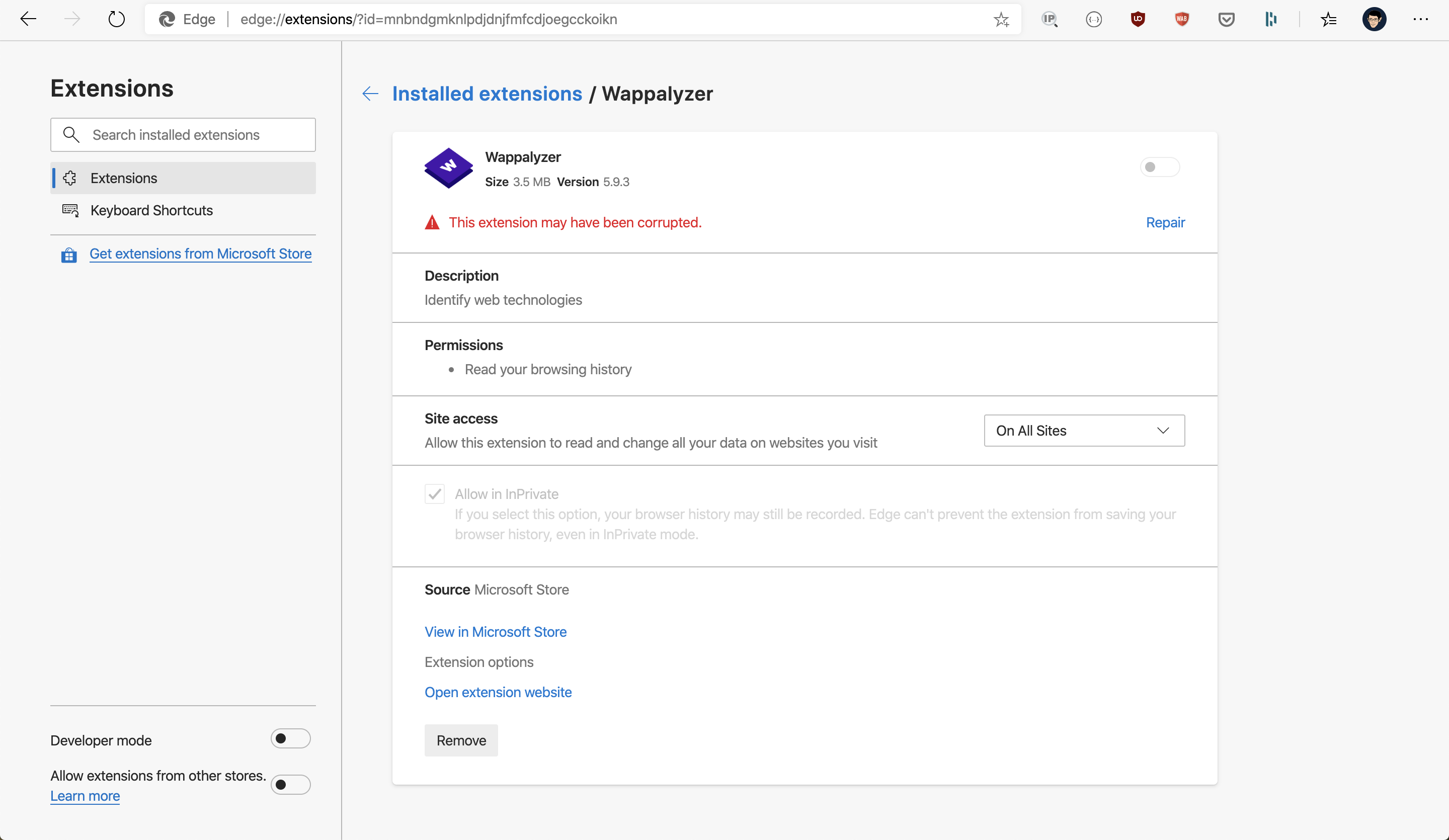Viewport: 1449px width, 840px height.
Task: Open the circular braces extension icon
Action: [x=1094, y=19]
